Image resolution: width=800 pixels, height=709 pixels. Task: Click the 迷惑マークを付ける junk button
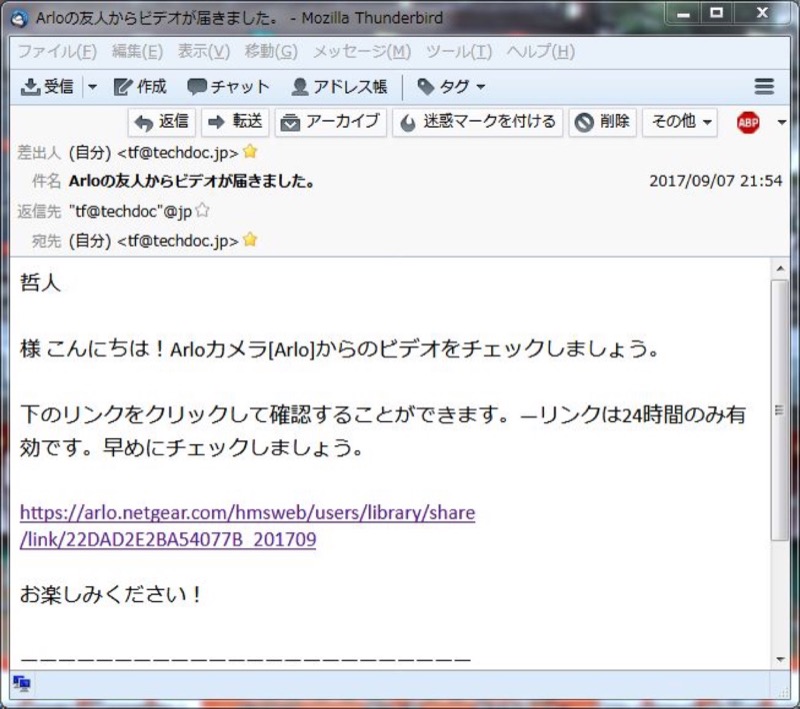point(477,122)
